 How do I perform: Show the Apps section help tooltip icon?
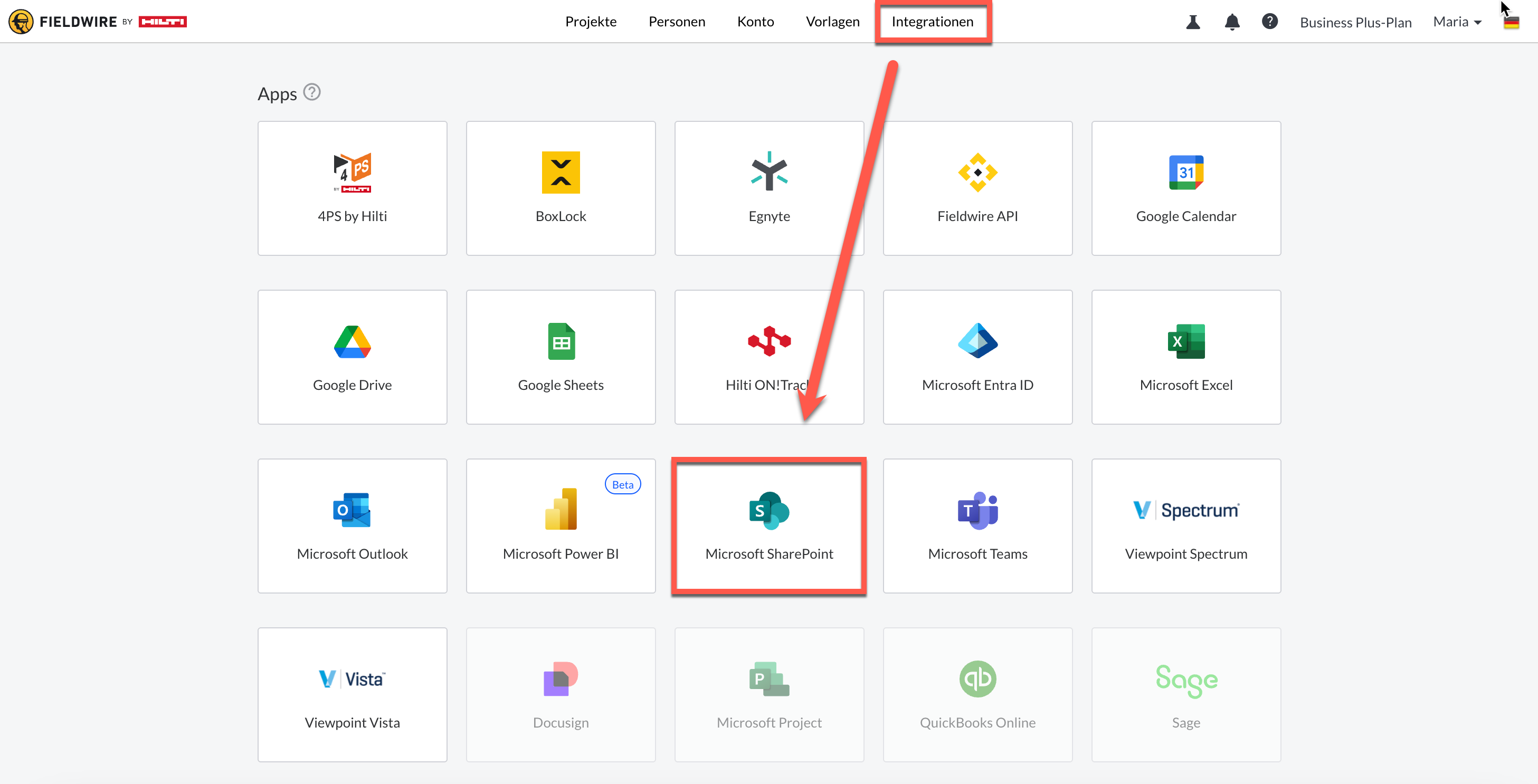[311, 92]
